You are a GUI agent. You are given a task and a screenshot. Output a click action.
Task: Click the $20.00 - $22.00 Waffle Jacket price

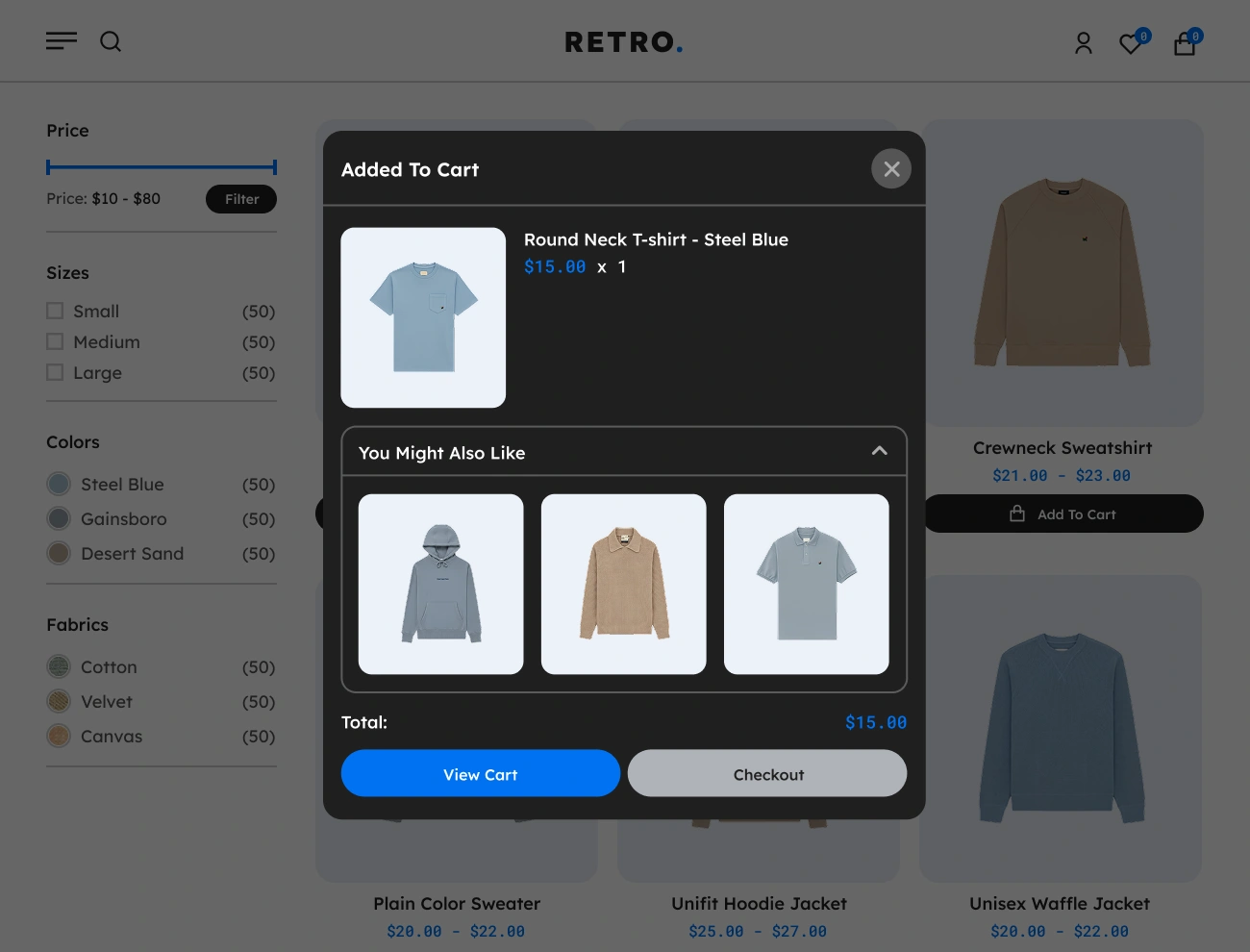pos(1060,931)
